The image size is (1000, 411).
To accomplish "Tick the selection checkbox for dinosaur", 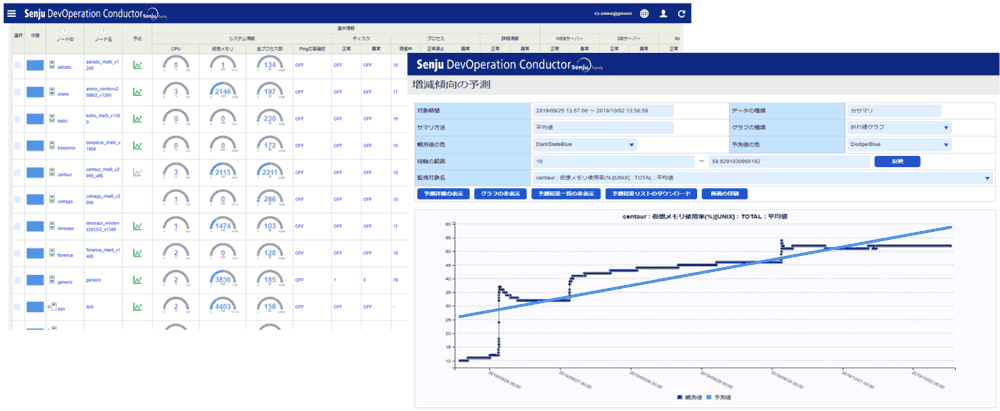I will coord(18,226).
